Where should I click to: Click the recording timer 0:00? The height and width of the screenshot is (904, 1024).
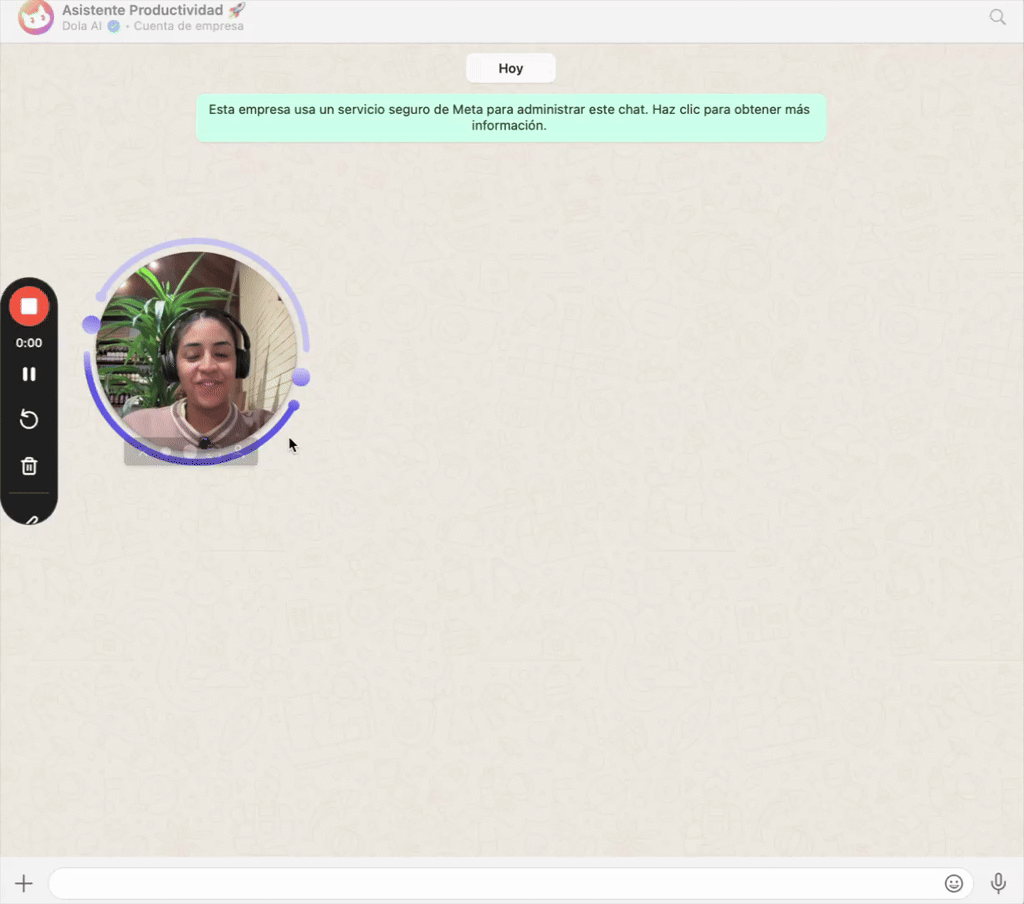point(29,343)
